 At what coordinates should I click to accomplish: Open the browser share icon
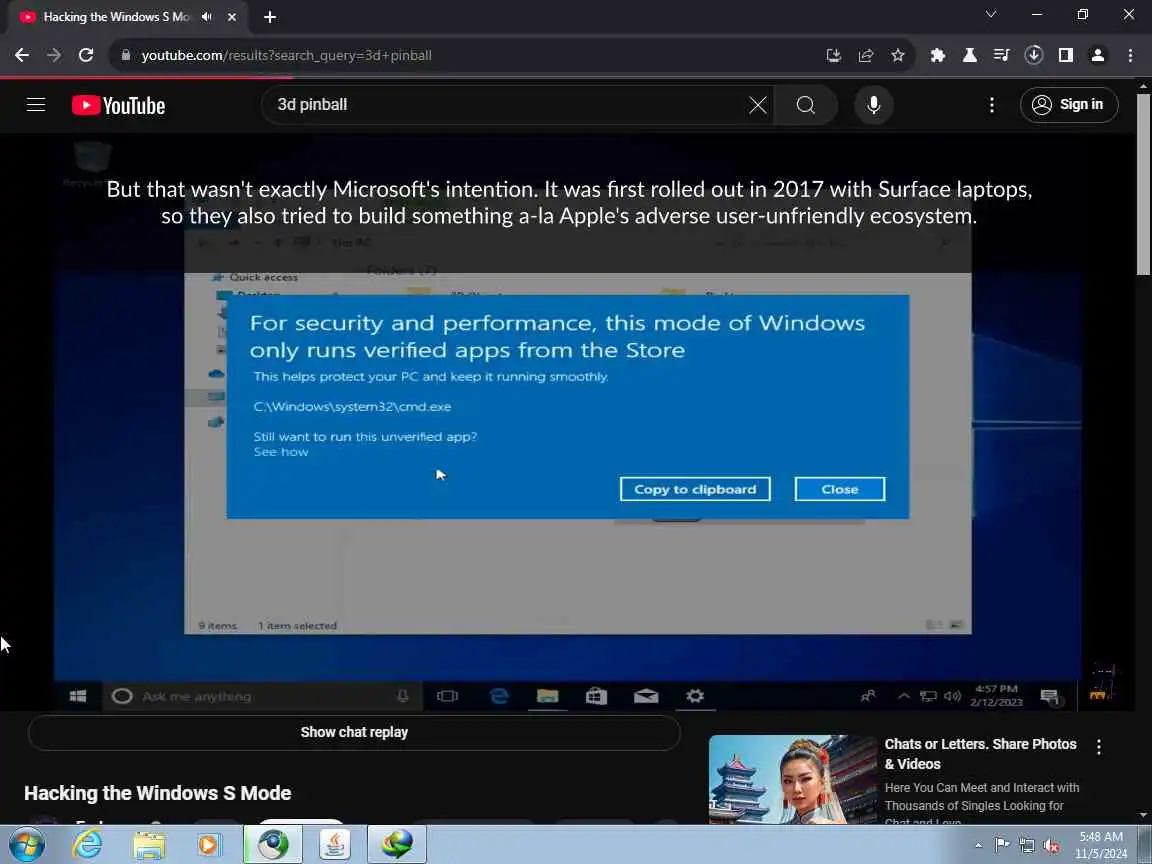(x=865, y=55)
